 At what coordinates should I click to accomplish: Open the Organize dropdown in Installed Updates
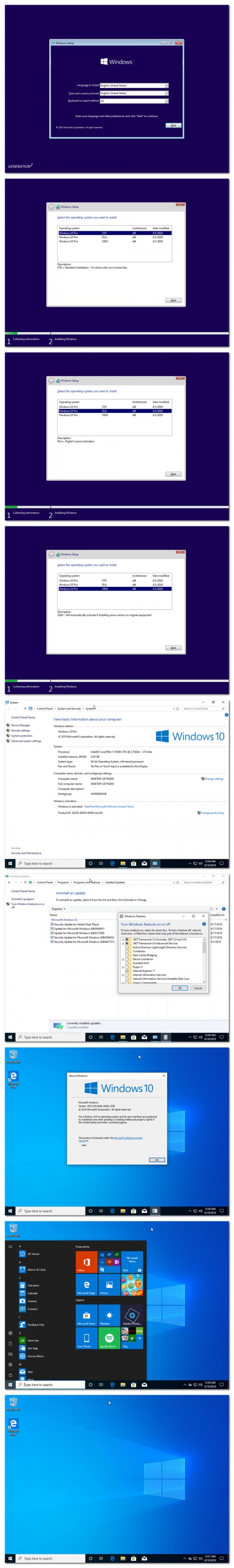tap(58, 909)
